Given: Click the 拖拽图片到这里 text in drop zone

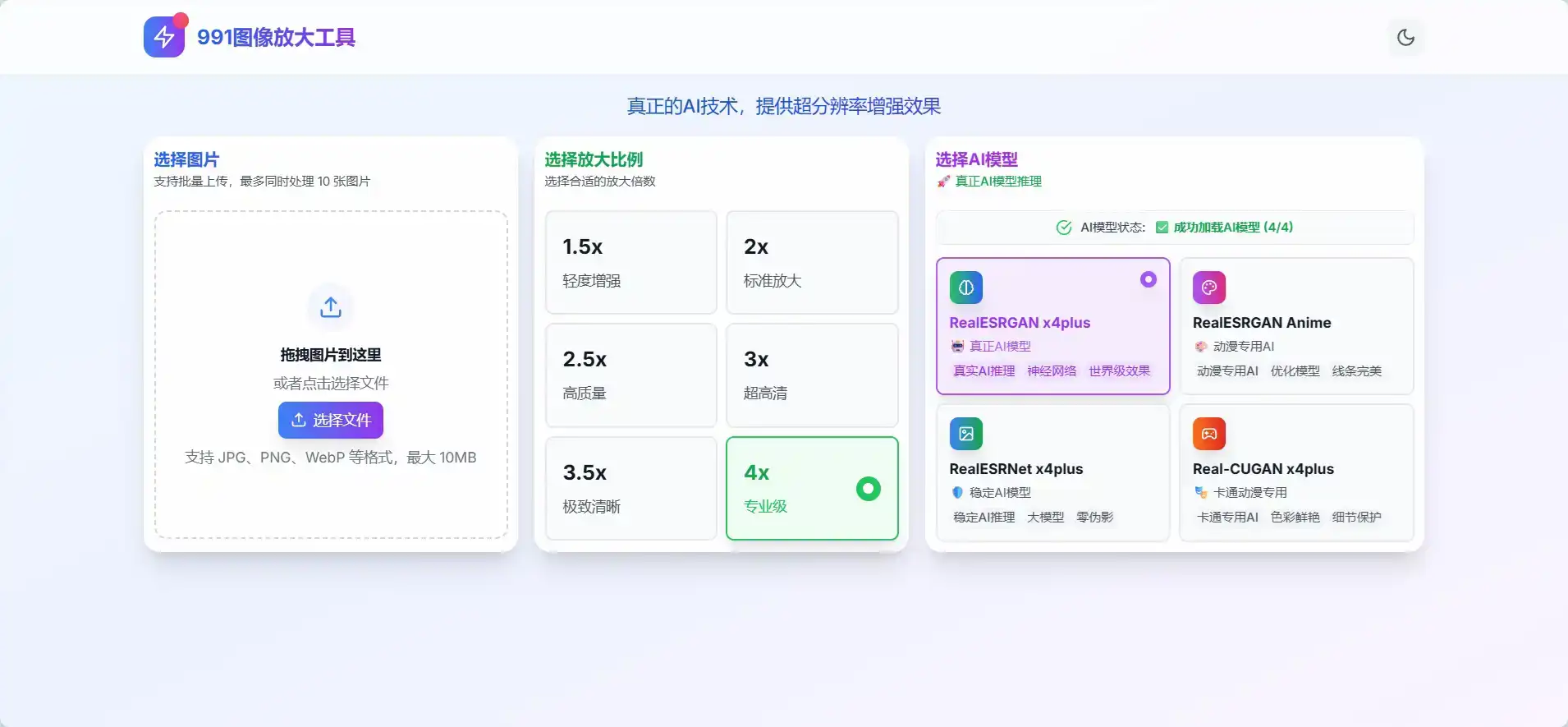Looking at the screenshot, I should pyautogui.click(x=331, y=355).
